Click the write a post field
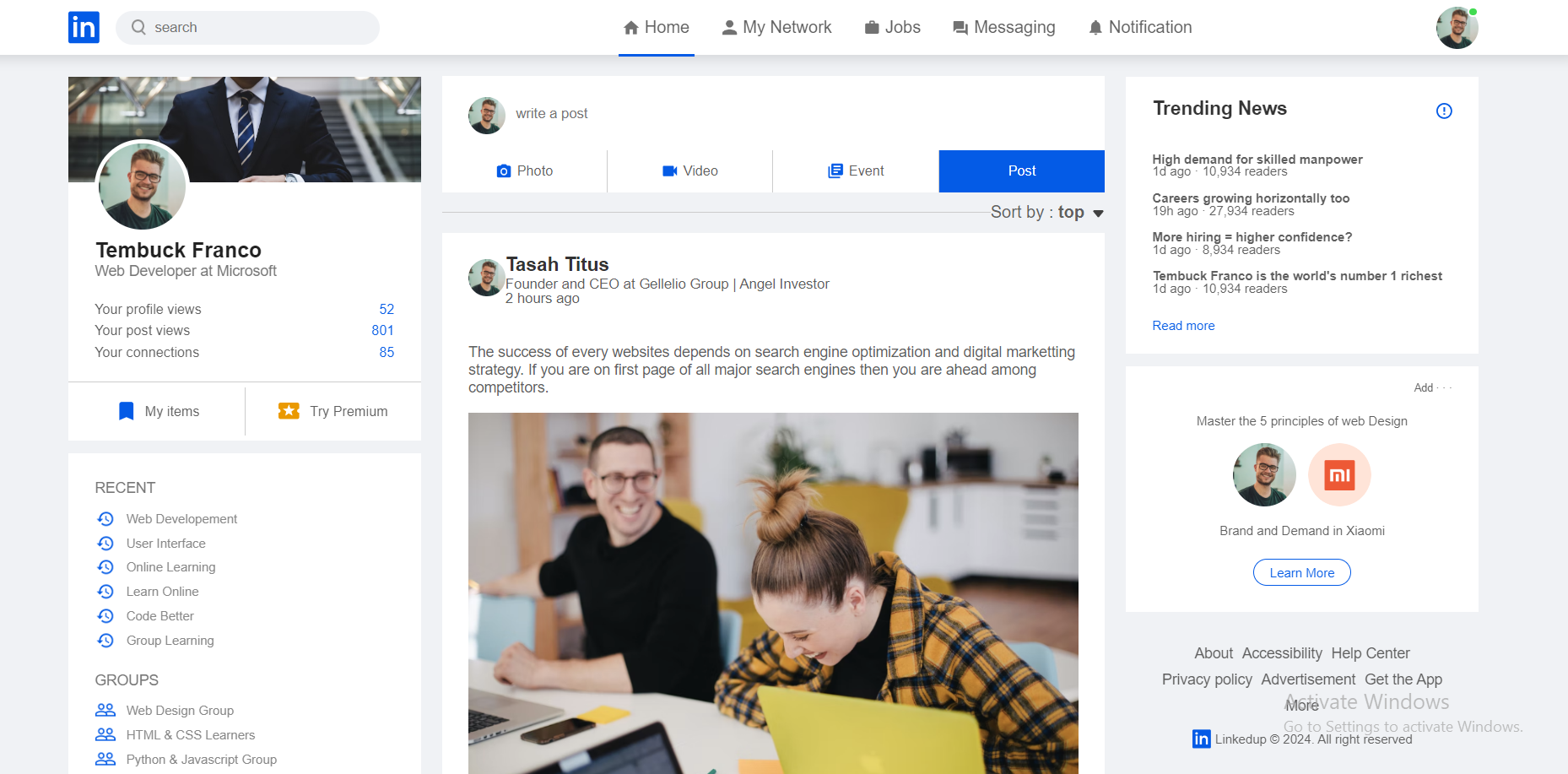This screenshot has width=1568, height=774. pos(551,114)
